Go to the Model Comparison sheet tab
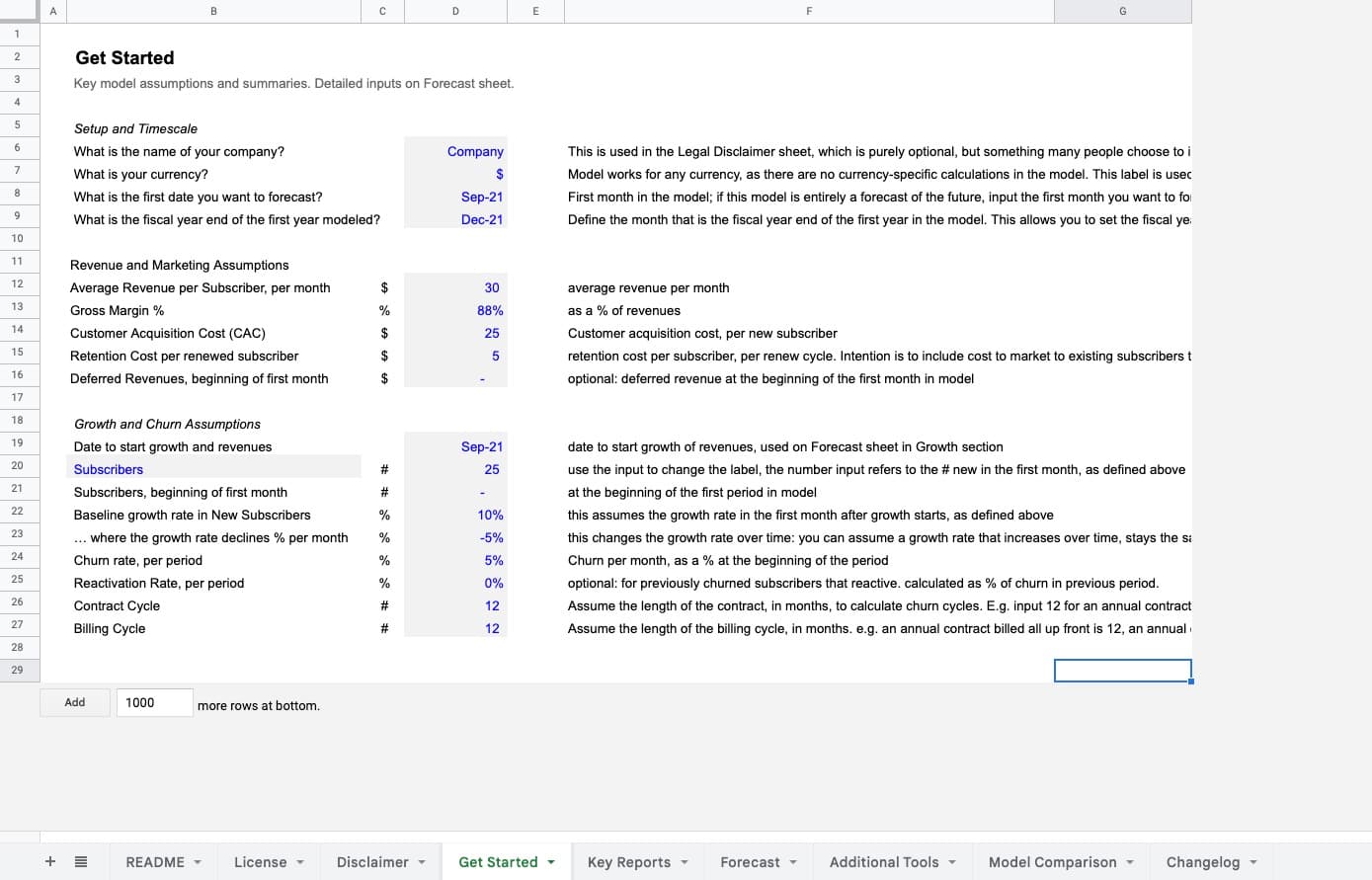The width and height of the screenshot is (1372, 880). 1052,862
